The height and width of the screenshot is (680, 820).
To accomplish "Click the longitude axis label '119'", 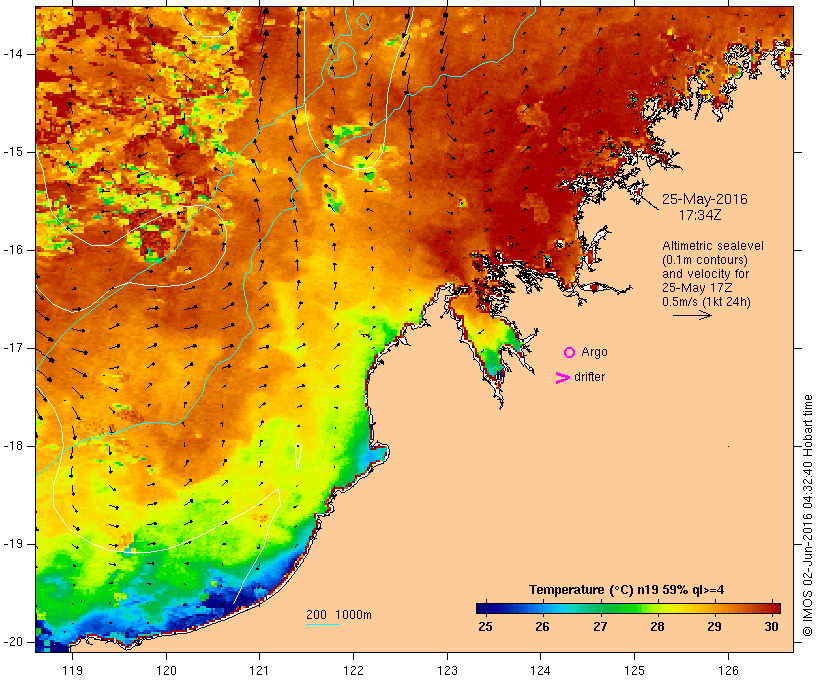I will (x=72, y=670).
